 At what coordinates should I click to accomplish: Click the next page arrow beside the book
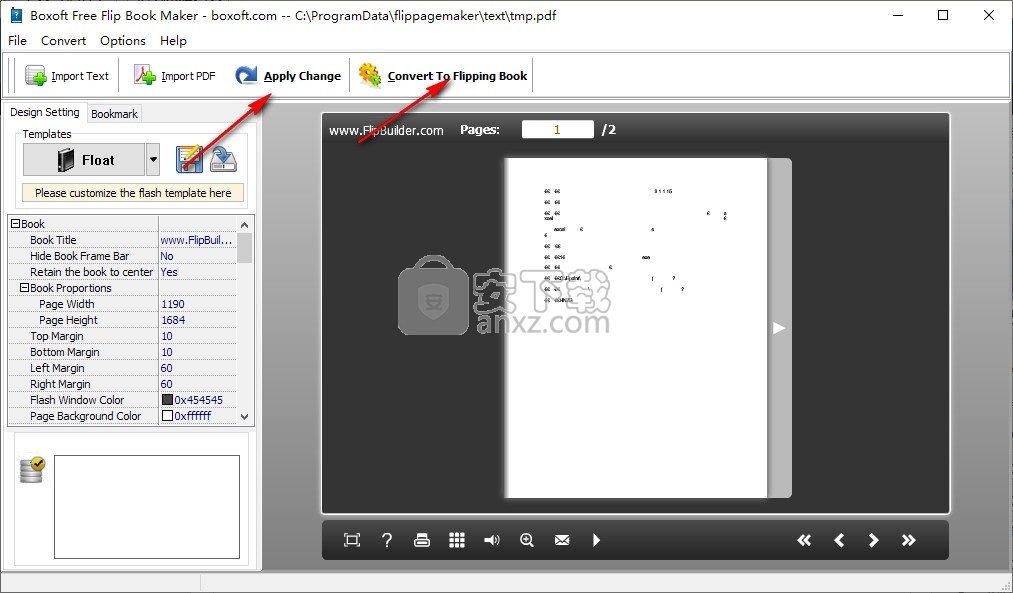[x=778, y=328]
